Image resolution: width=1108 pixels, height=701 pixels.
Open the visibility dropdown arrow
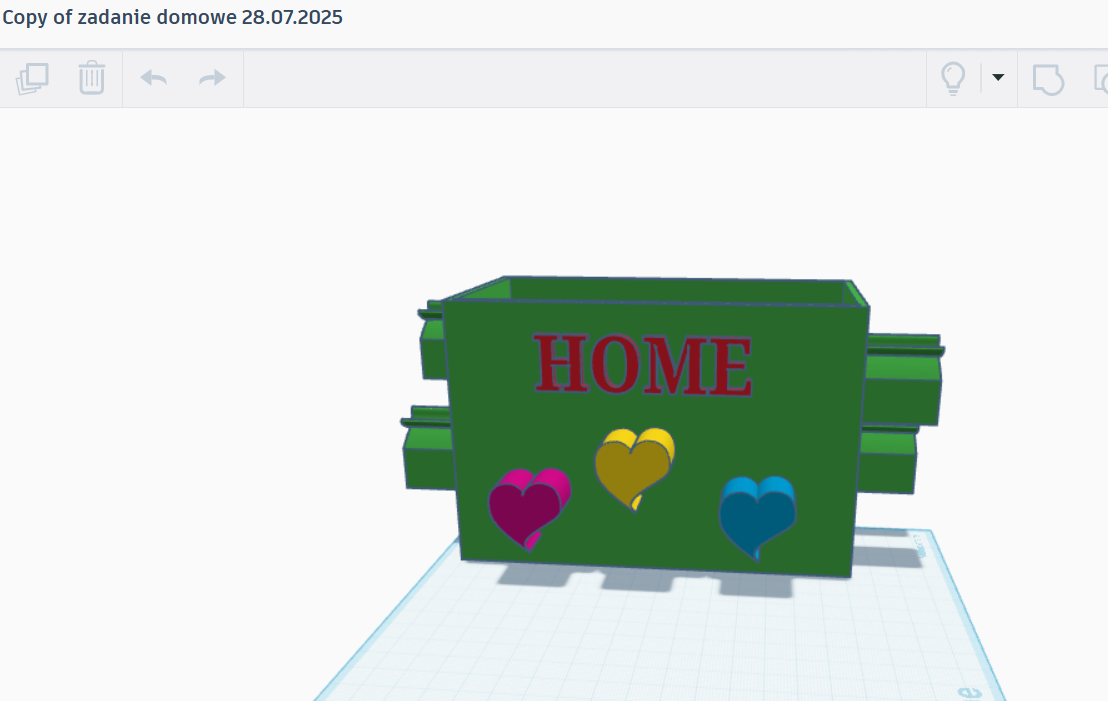point(998,77)
